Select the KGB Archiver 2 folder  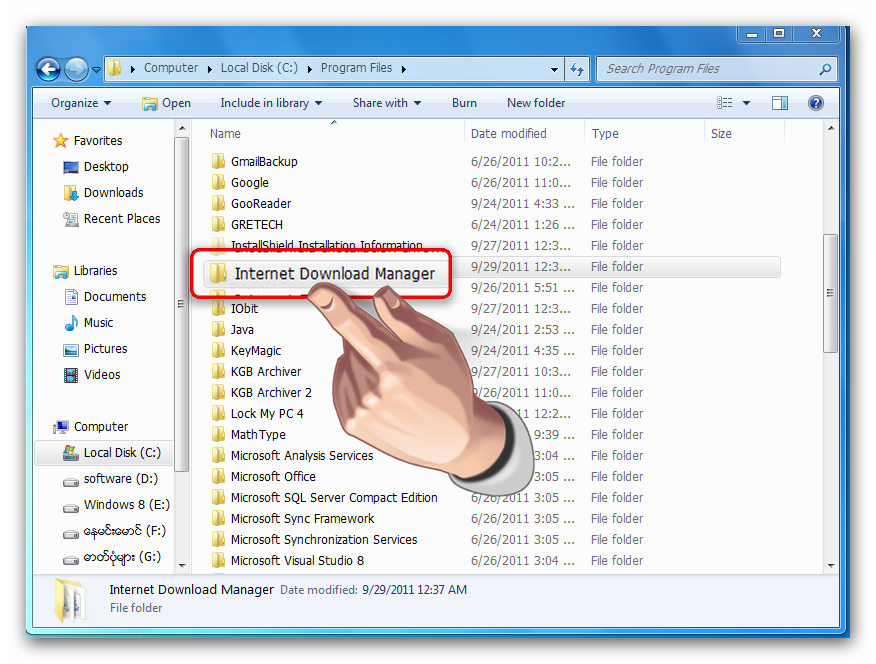[261, 393]
